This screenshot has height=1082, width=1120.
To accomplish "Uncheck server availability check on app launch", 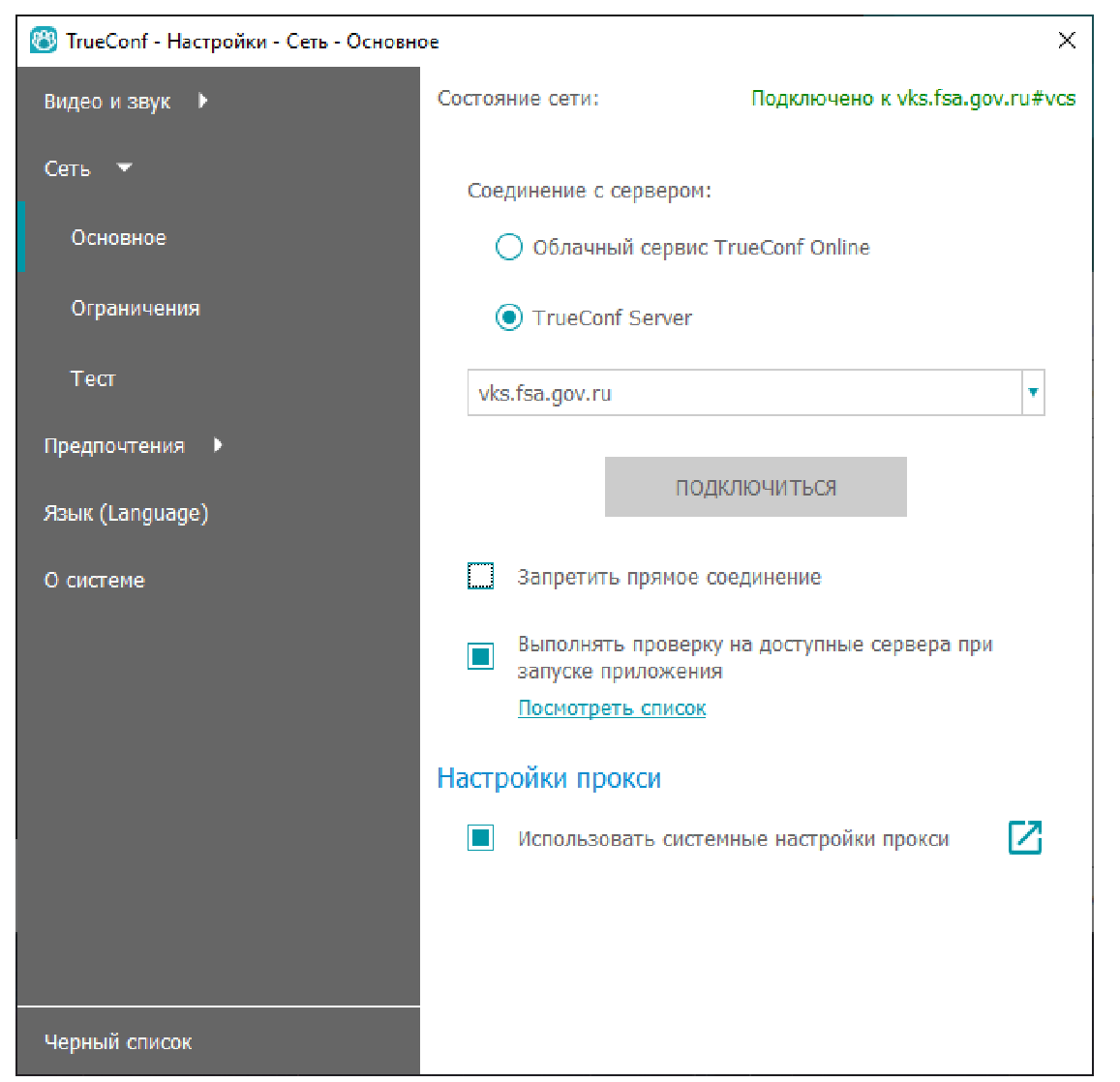I will point(481,656).
